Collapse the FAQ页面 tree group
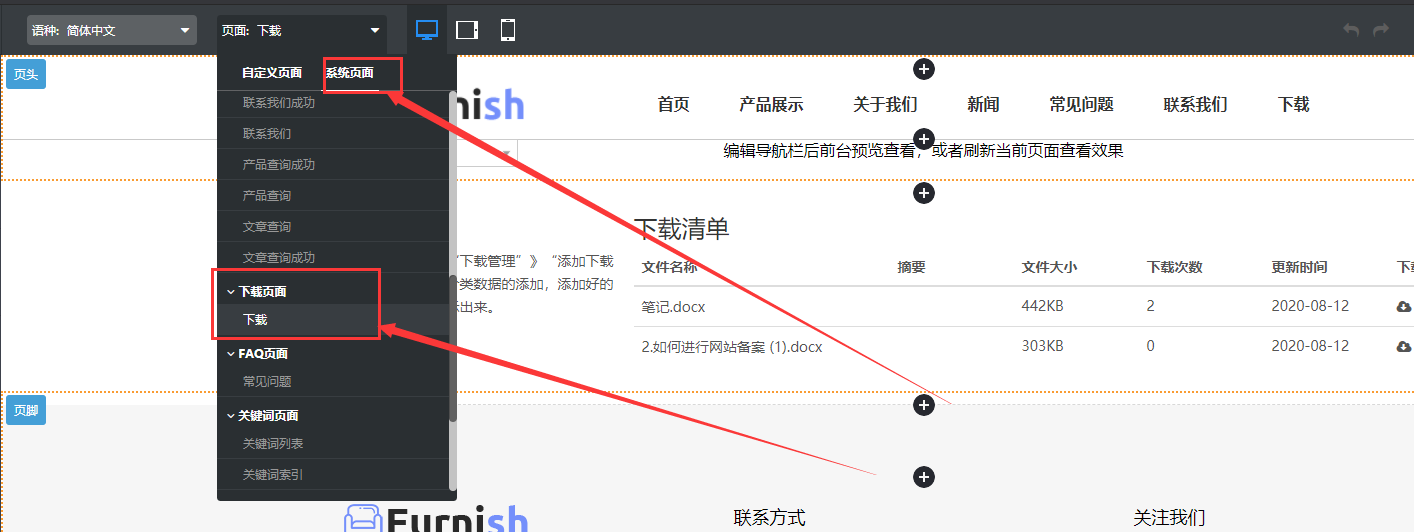1414x532 pixels. (231, 354)
